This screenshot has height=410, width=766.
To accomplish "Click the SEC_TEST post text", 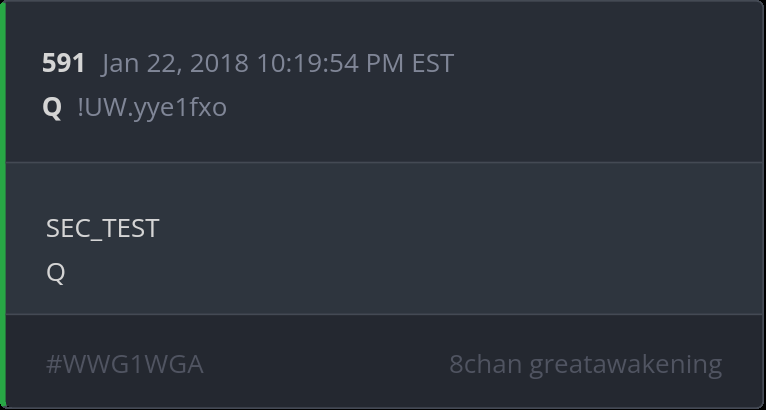I will coord(102,228).
